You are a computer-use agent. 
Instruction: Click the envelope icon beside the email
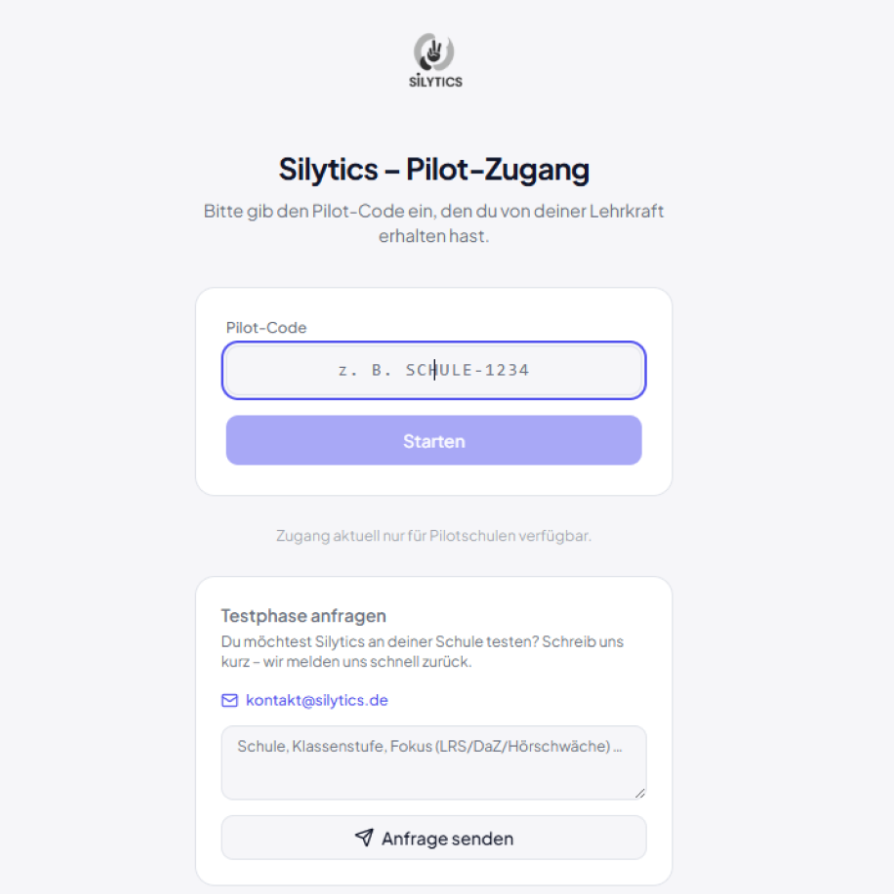(x=229, y=701)
